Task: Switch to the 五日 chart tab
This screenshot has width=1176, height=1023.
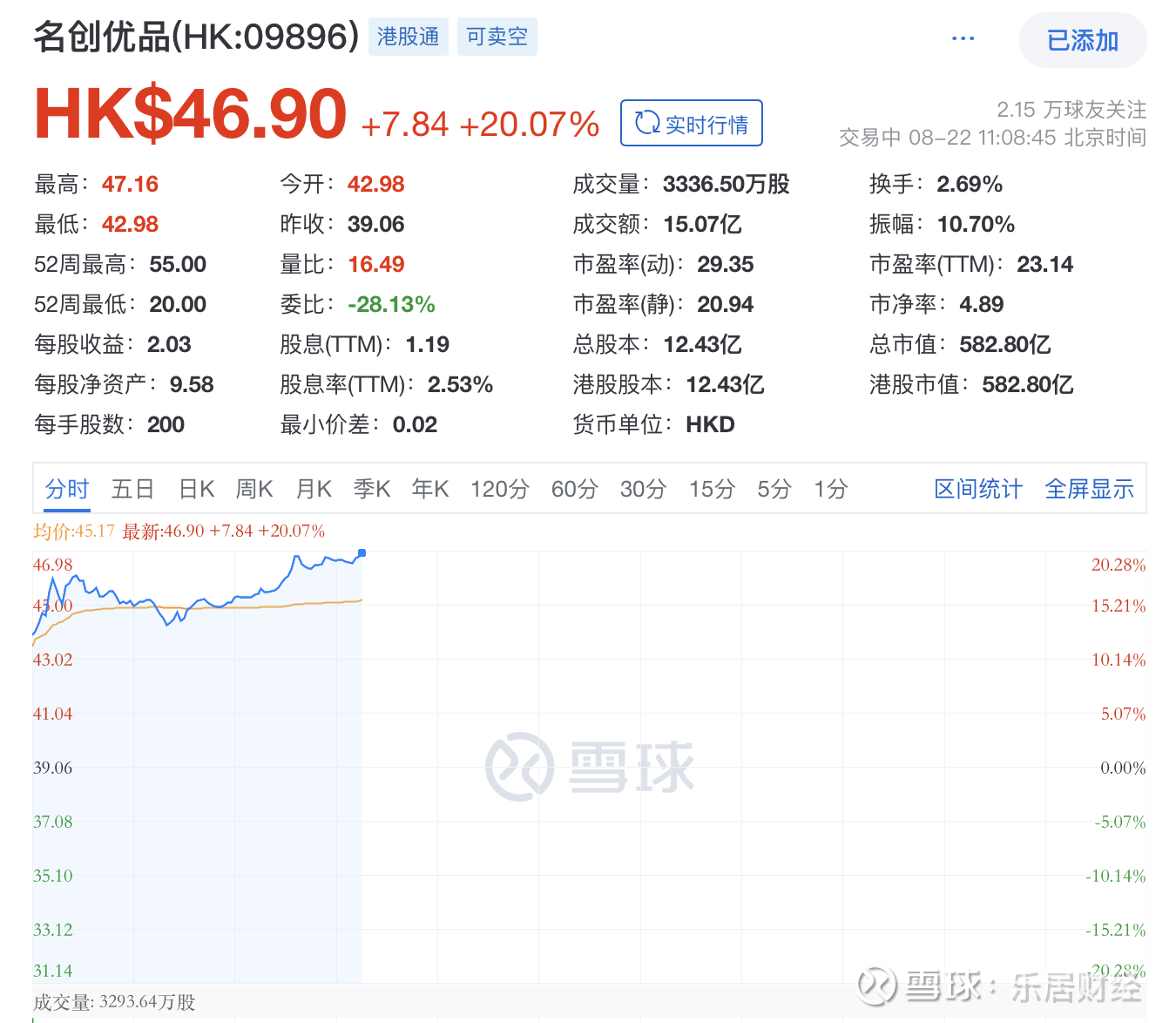Action: pos(132,489)
